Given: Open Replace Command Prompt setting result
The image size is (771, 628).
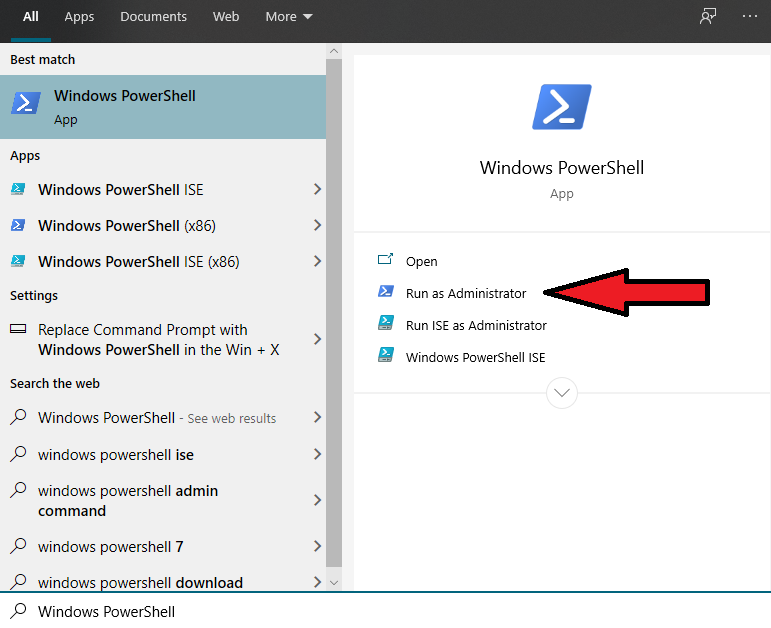Looking at the screenshot, I should tap(163, 339).
